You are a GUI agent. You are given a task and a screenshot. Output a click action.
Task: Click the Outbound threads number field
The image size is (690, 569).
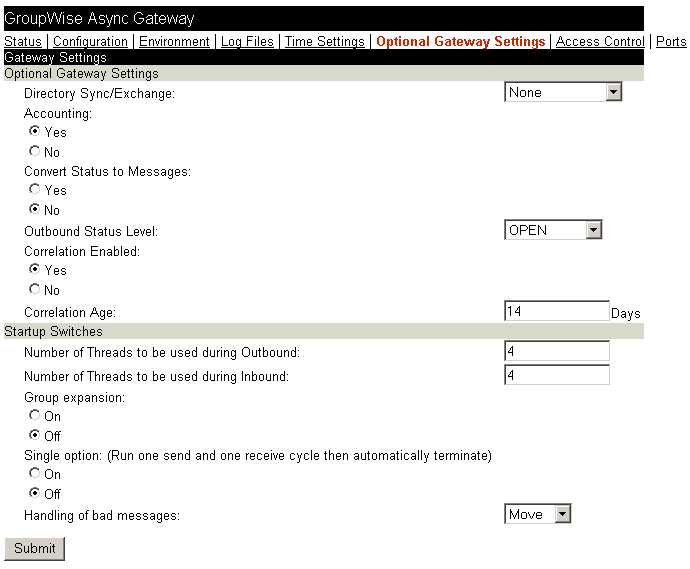557,351
